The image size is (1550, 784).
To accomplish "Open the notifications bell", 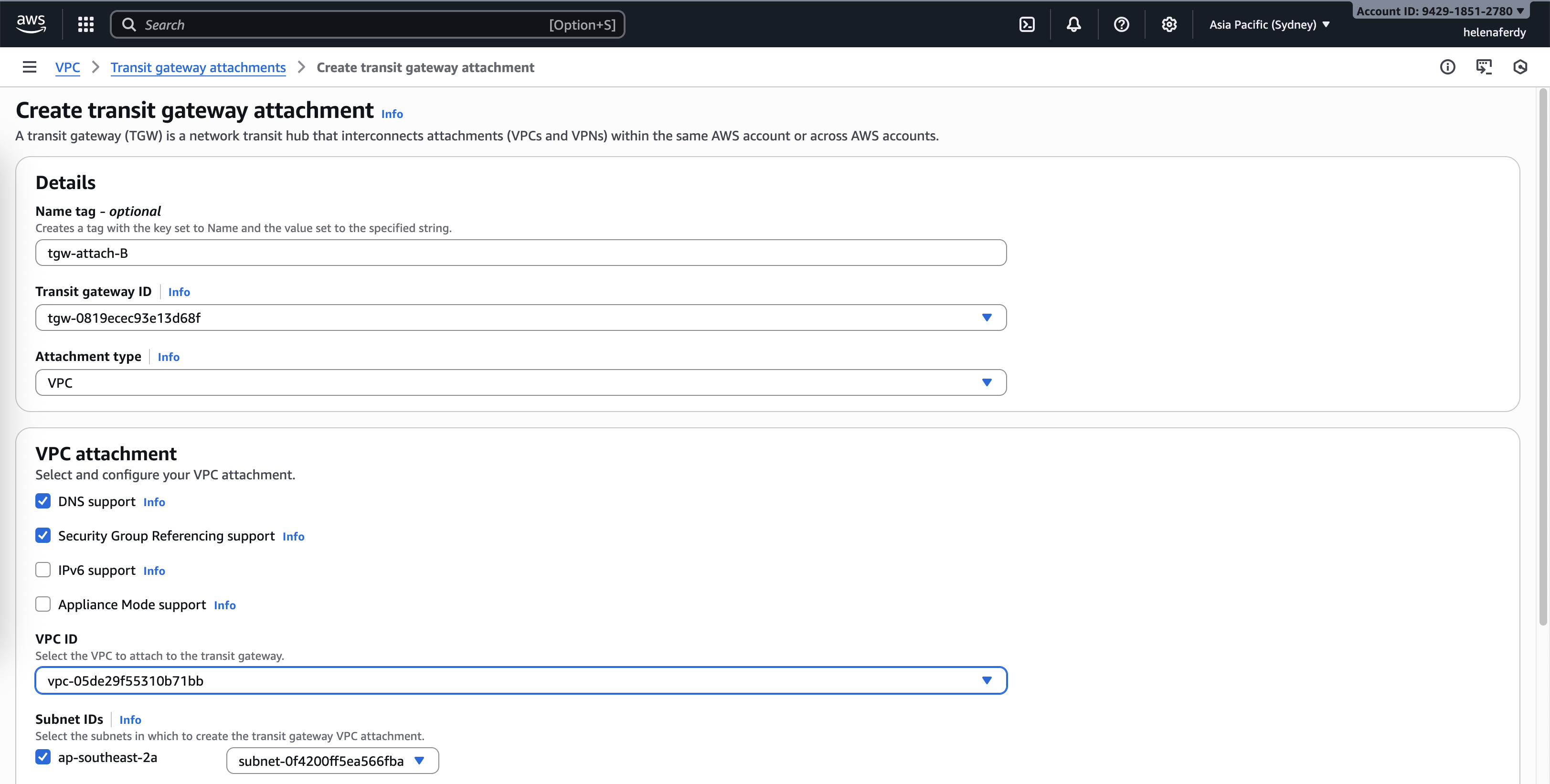I will click(1073, 25).
